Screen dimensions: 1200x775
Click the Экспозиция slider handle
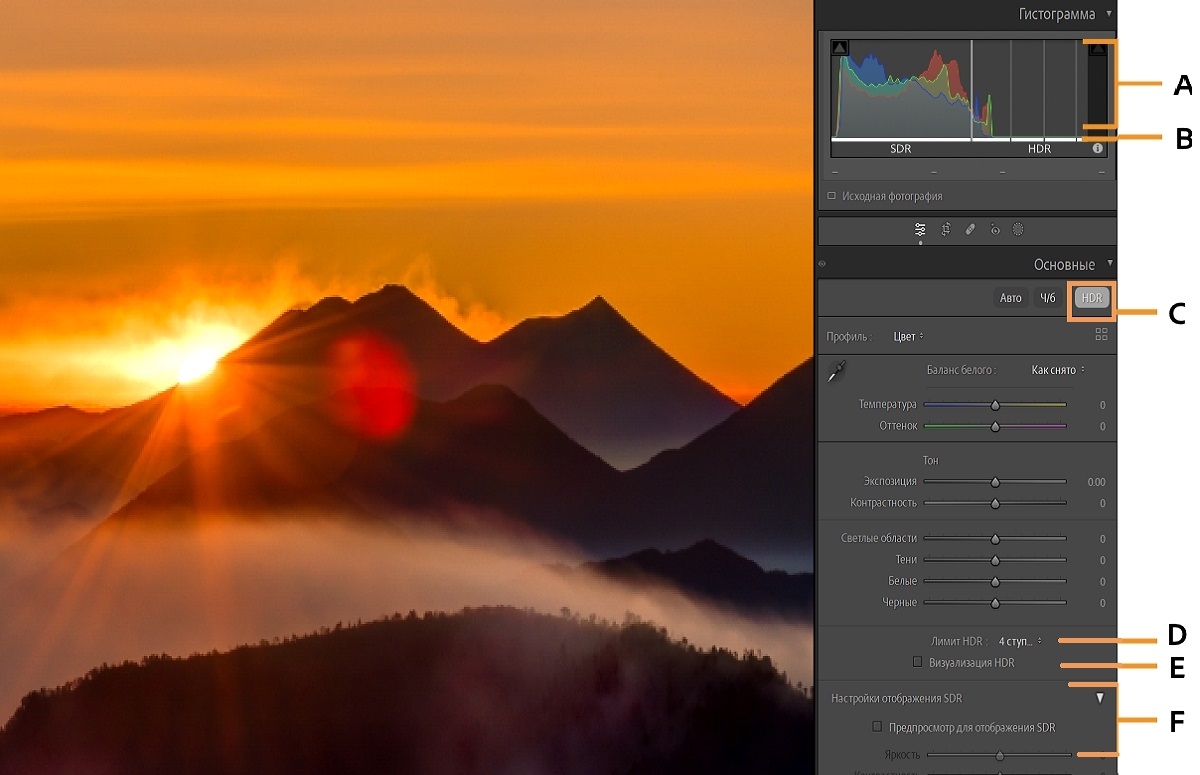(995, 482)
